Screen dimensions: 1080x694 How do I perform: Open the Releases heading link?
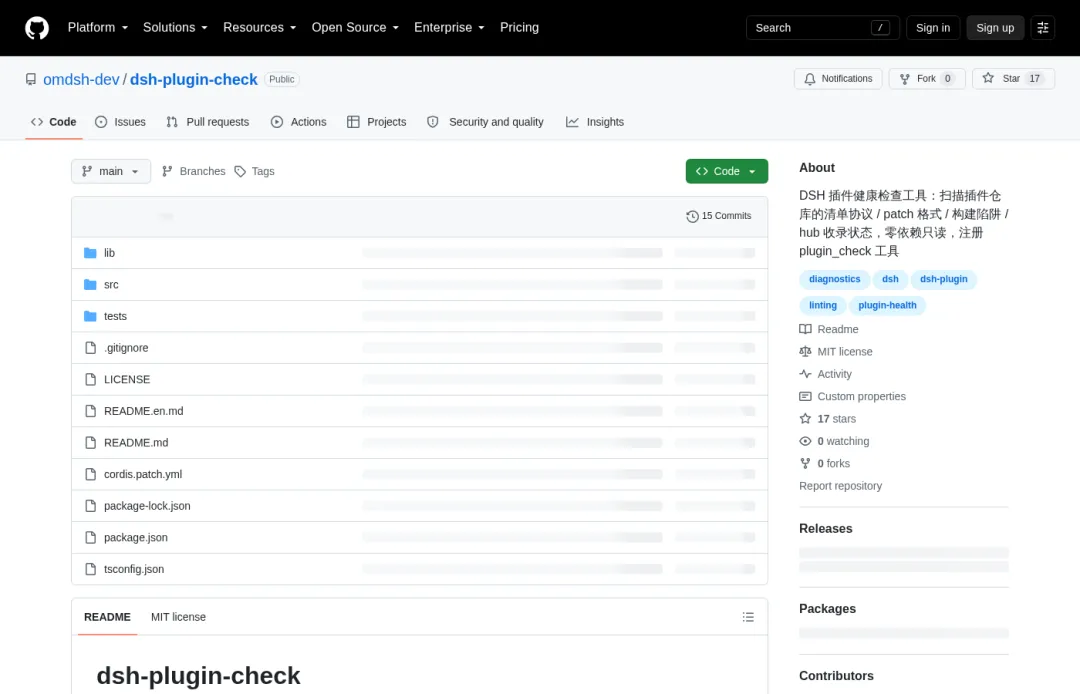[x=825, y=529]
